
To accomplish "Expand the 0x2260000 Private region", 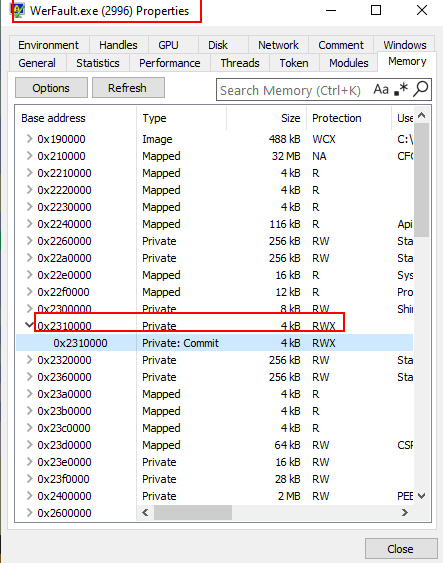I will click(x=29, y=241).
